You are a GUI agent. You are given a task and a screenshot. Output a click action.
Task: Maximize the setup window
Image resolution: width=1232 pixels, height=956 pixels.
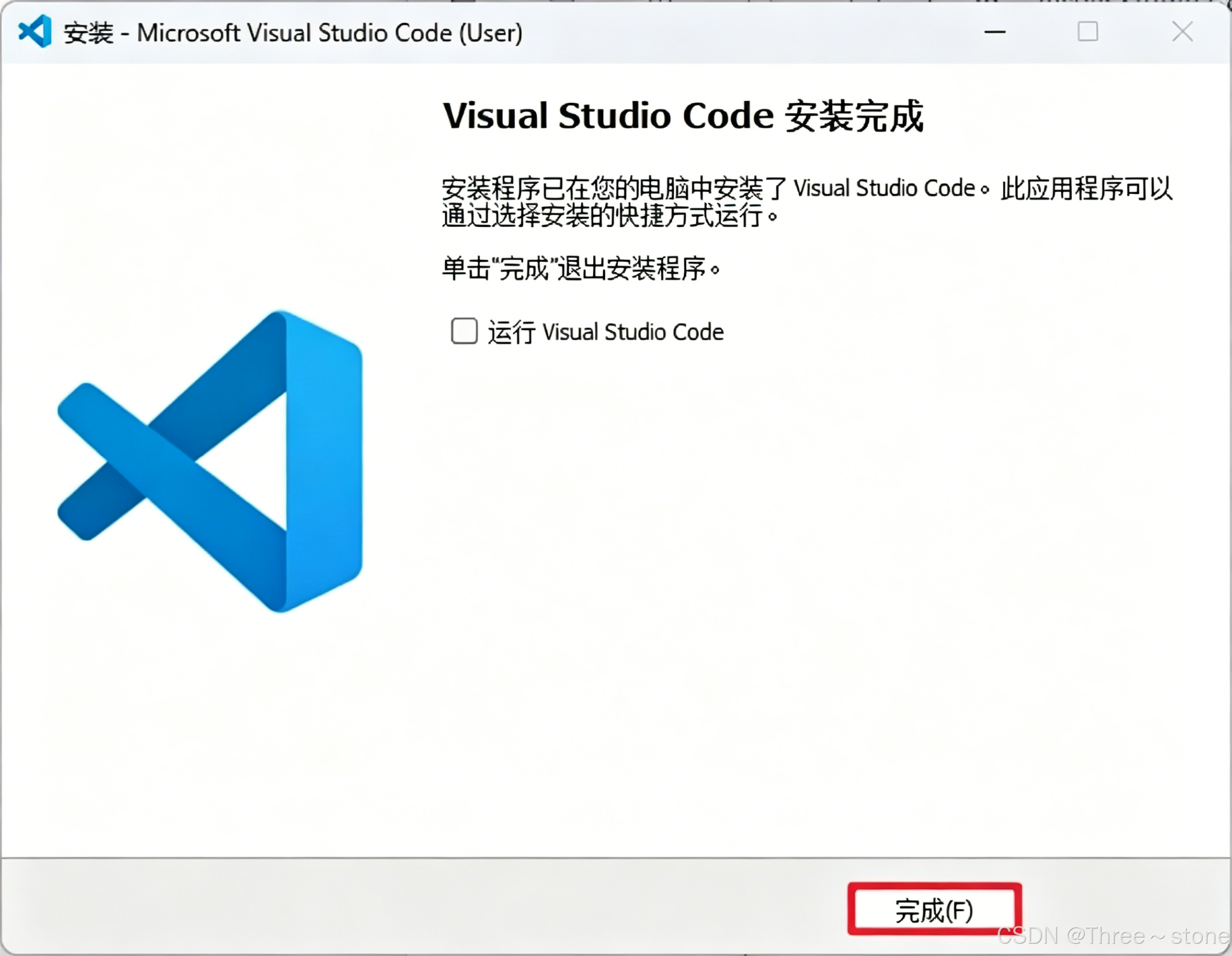coord(1087,32)
